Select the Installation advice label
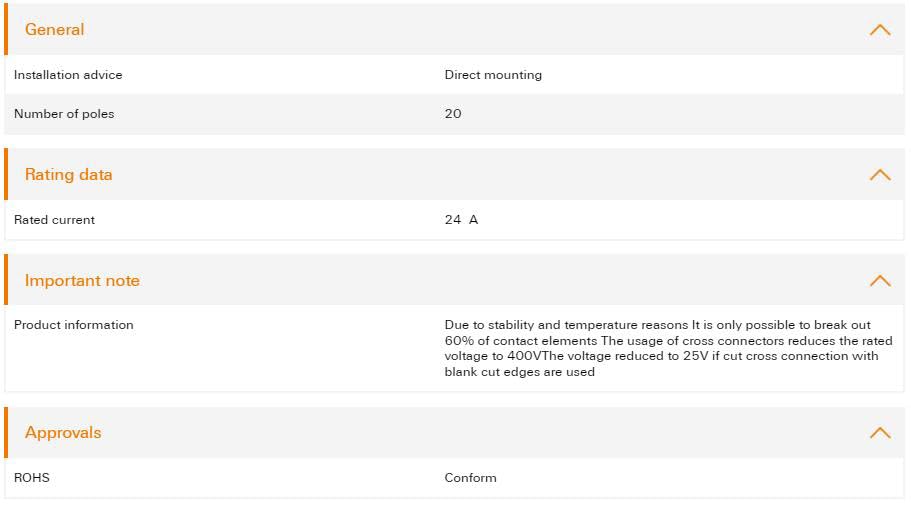Image resolution: width=911 pixels, height=507 pixels. [68, 75]
